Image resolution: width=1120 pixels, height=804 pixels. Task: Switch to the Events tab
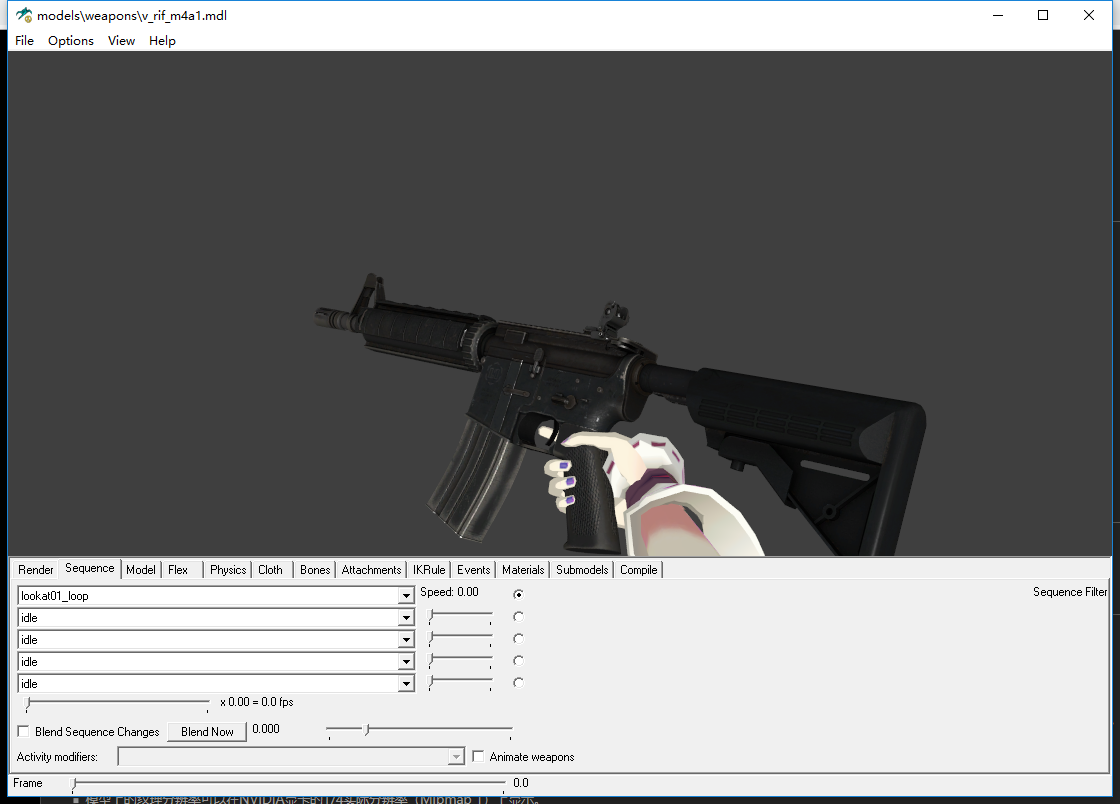pyautogui.click(x=474, y=570)
